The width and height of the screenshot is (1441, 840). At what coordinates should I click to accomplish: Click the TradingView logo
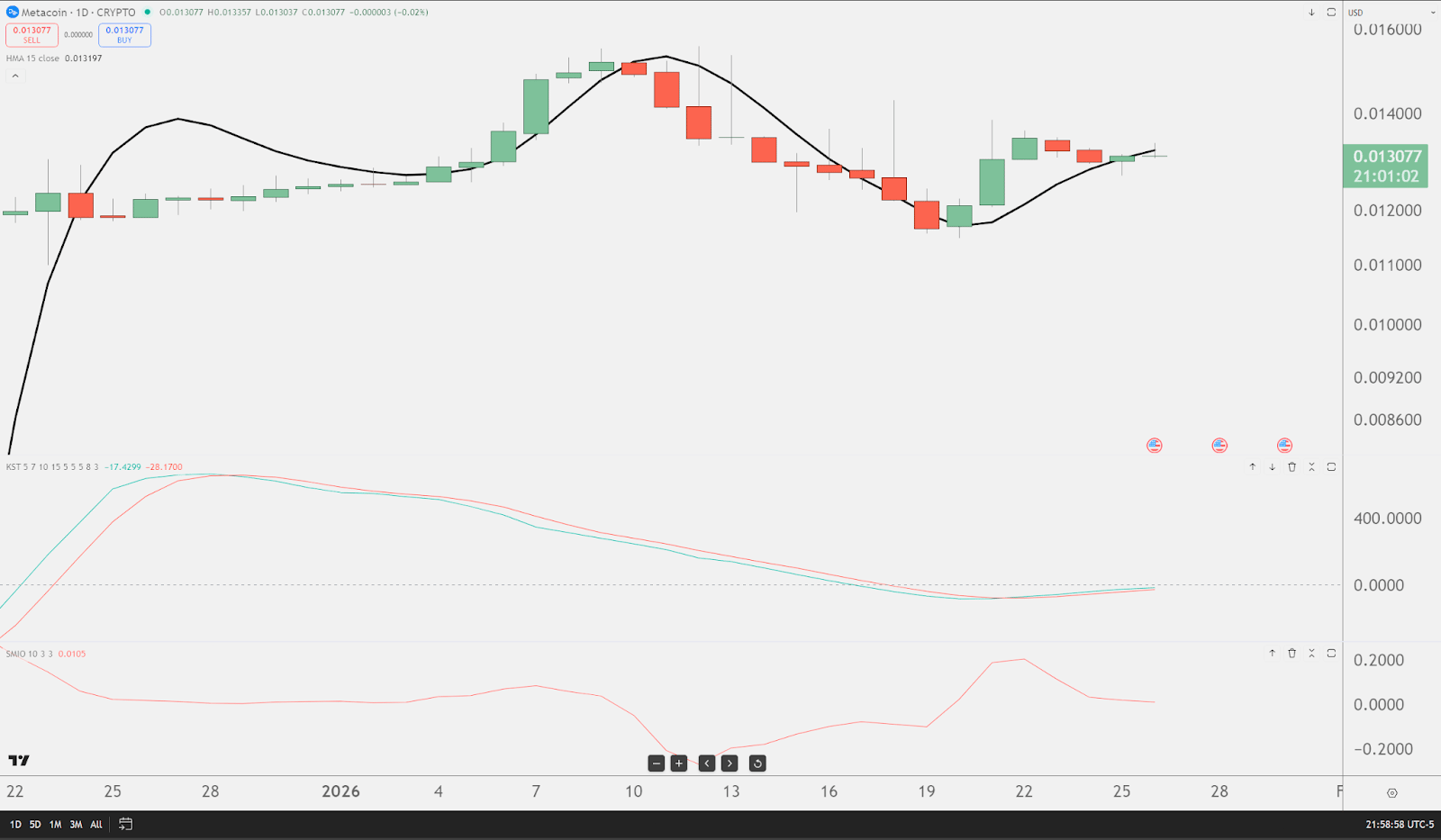click(x=19, y=761)
